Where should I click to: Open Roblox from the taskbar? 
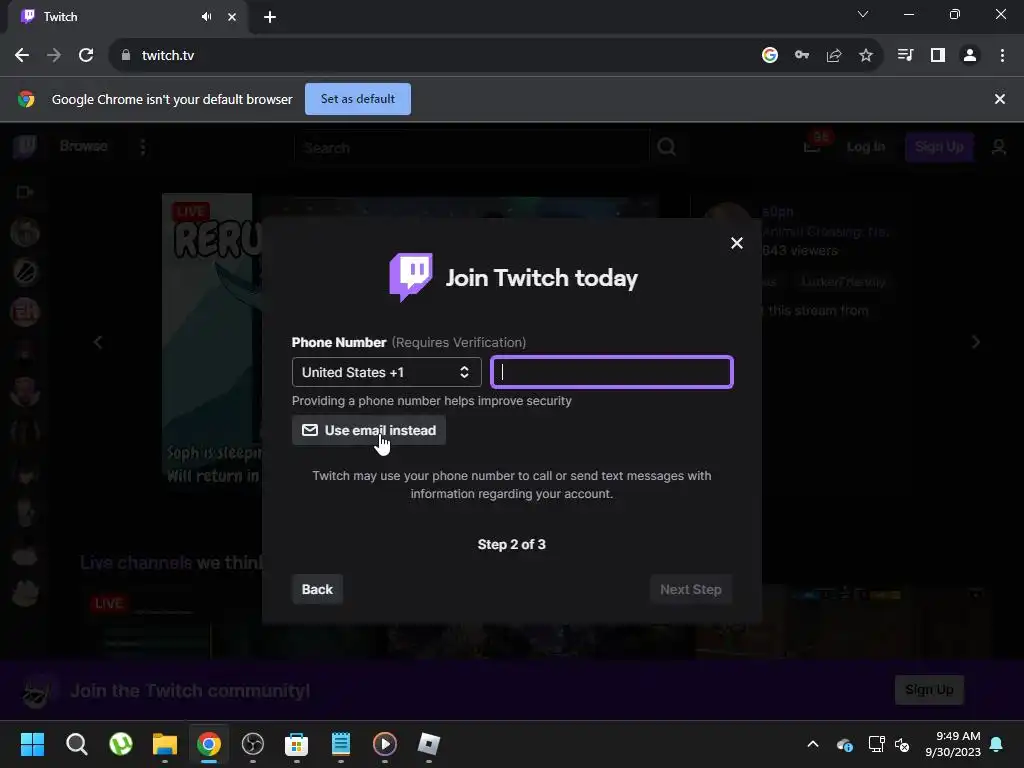(x=428, y=744)
